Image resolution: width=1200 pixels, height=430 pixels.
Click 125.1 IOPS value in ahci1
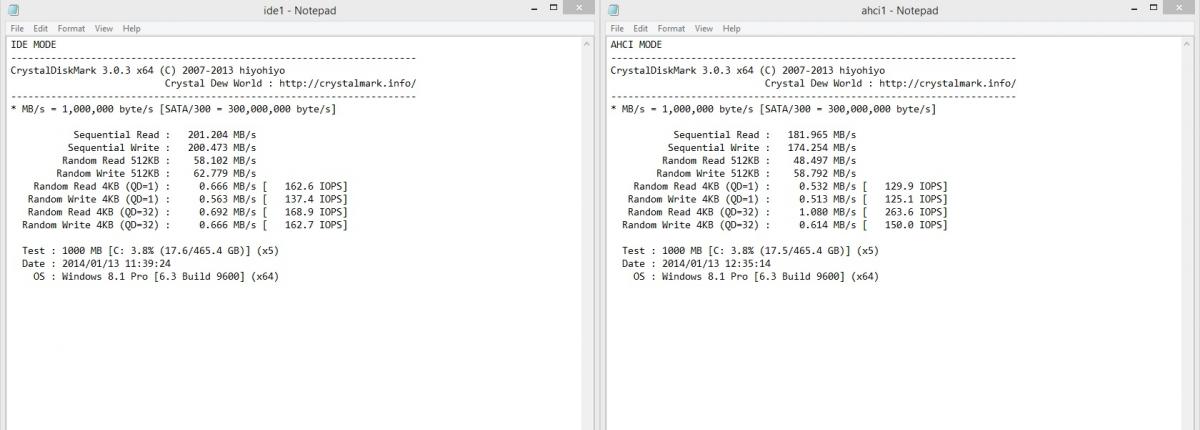coord(915,199)
